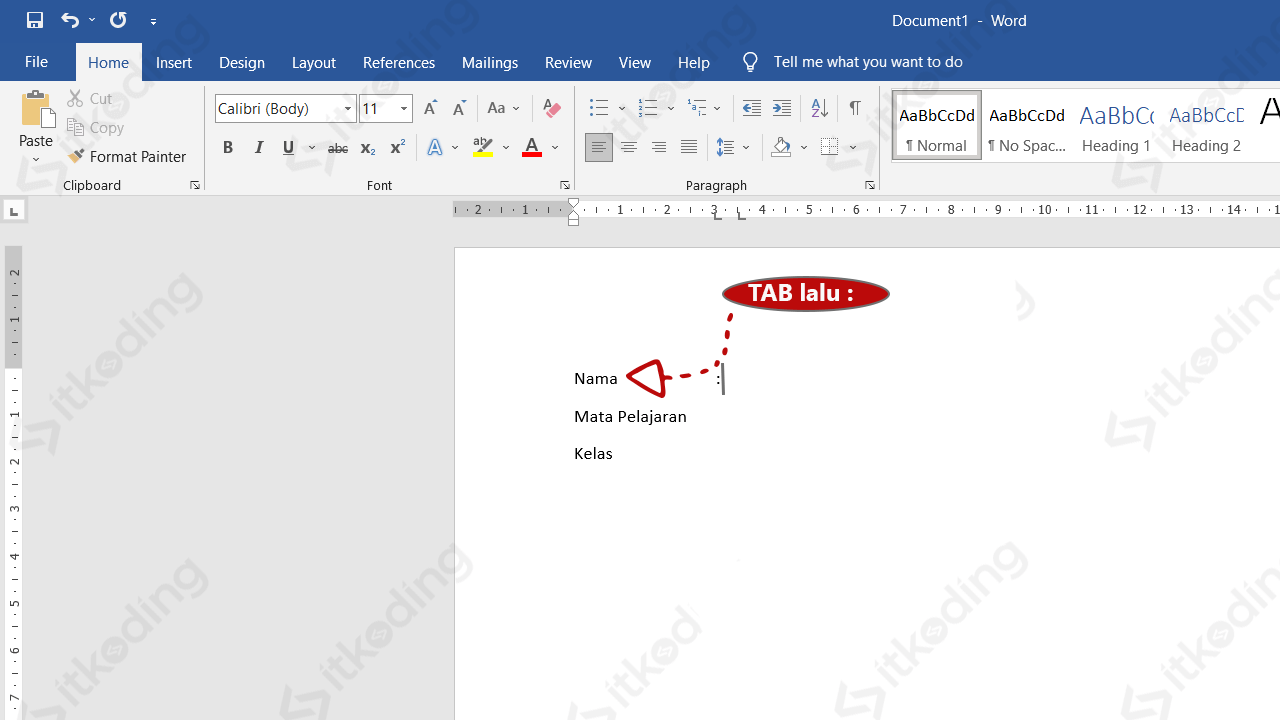Toggle Underline formatting
The width and height of the screenshot is (1280, 720).
click(x=289, y=148)
